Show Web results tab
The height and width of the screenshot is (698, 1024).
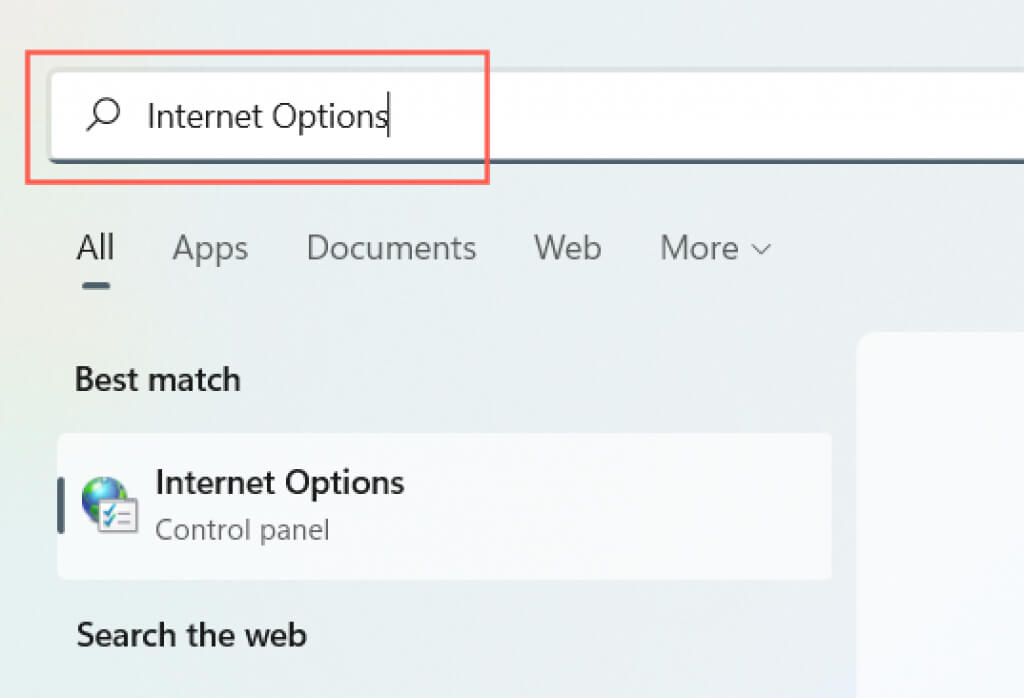click(567, 248)
